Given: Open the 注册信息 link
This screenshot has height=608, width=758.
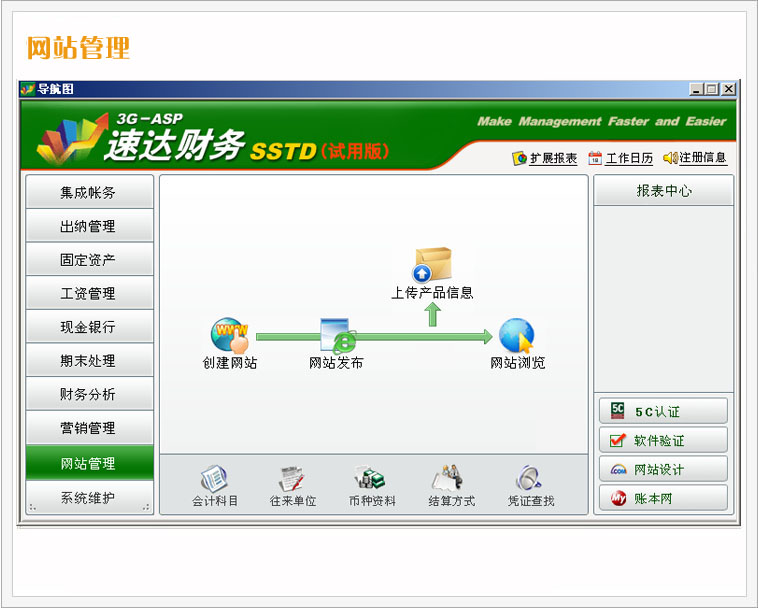Looking at the screenshot, I should 703,158.
